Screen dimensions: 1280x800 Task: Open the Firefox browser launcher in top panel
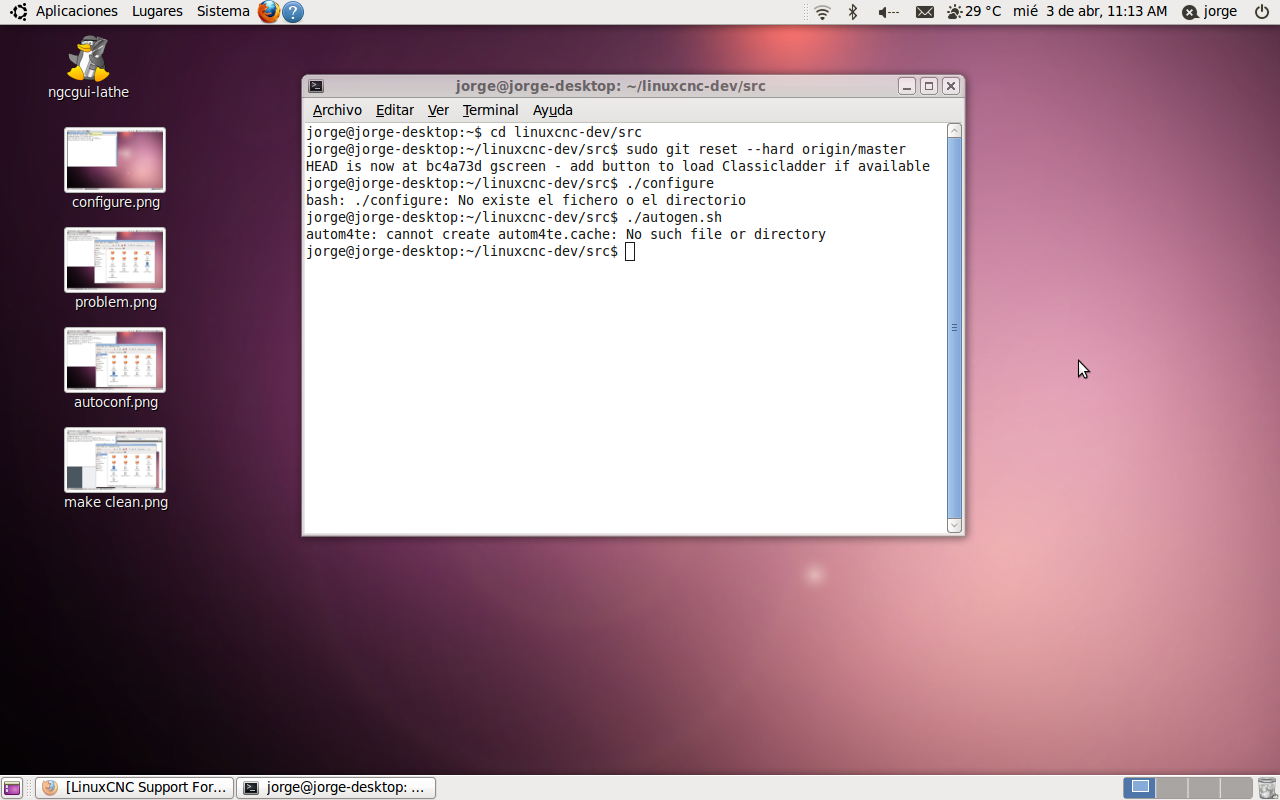[x=268, y=12]
